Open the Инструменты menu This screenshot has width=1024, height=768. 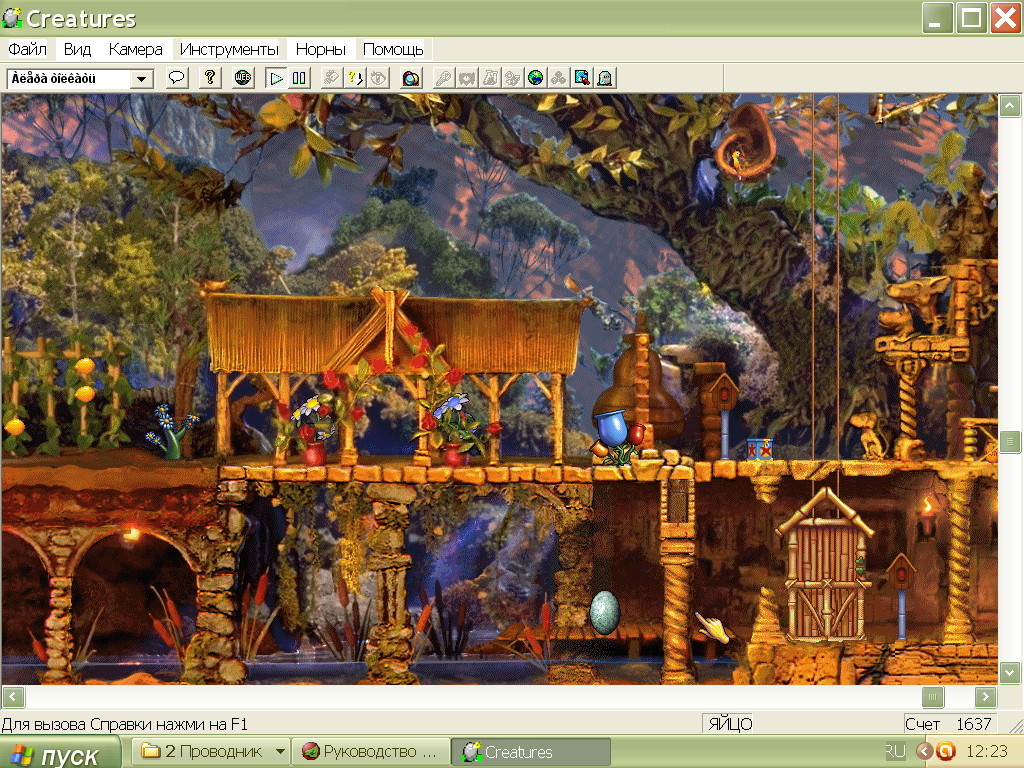[229, 49]
